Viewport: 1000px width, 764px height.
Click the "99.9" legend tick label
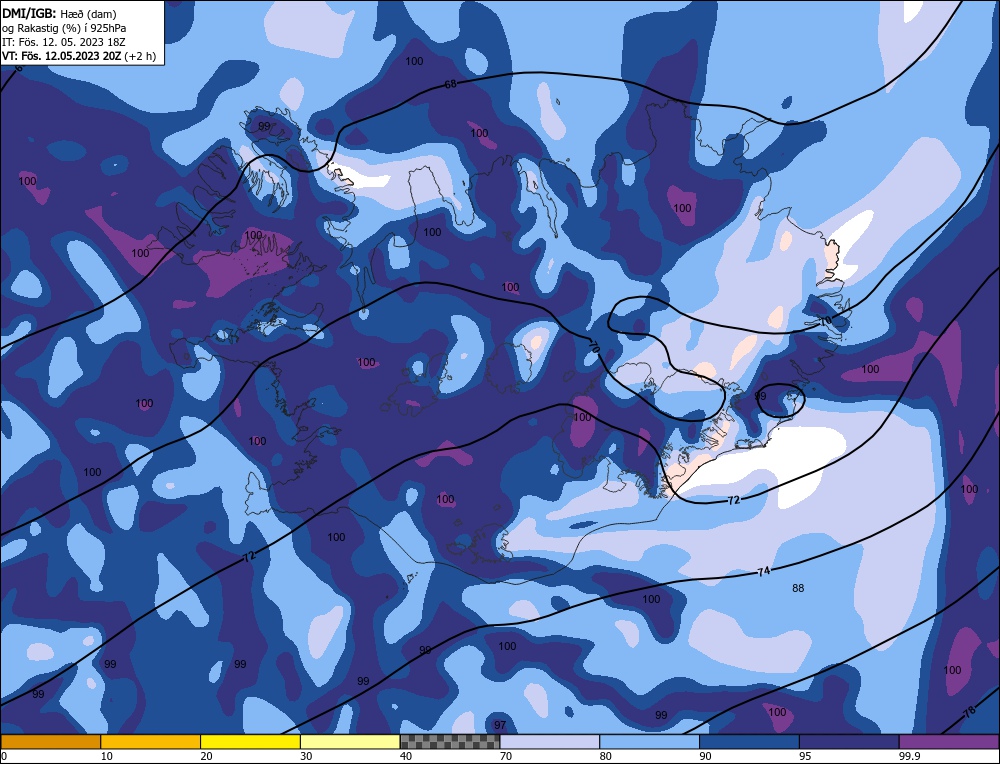pos(908,756)
